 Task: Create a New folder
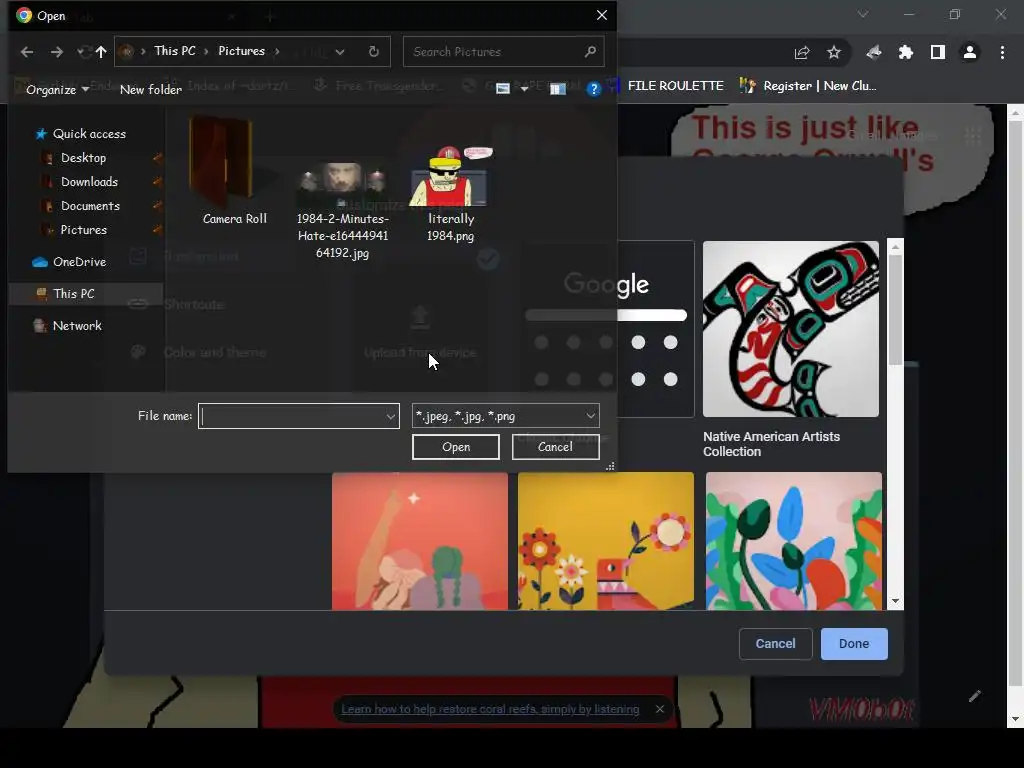pos(150,89)
